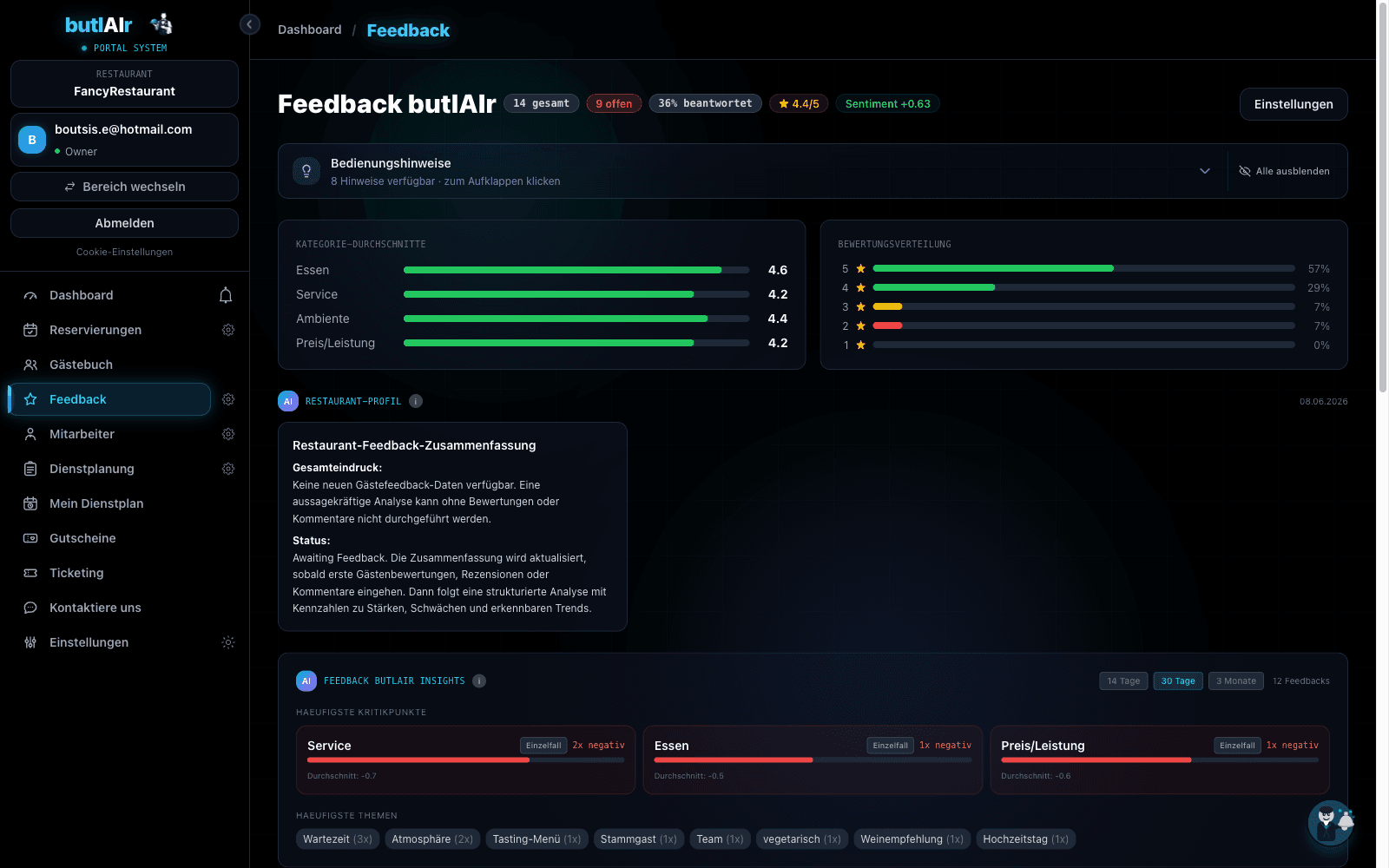Open the Preis/Leistung Kritikpunkt card
This screenshot has height=868, width=1389.
[x=1160, y=759]
